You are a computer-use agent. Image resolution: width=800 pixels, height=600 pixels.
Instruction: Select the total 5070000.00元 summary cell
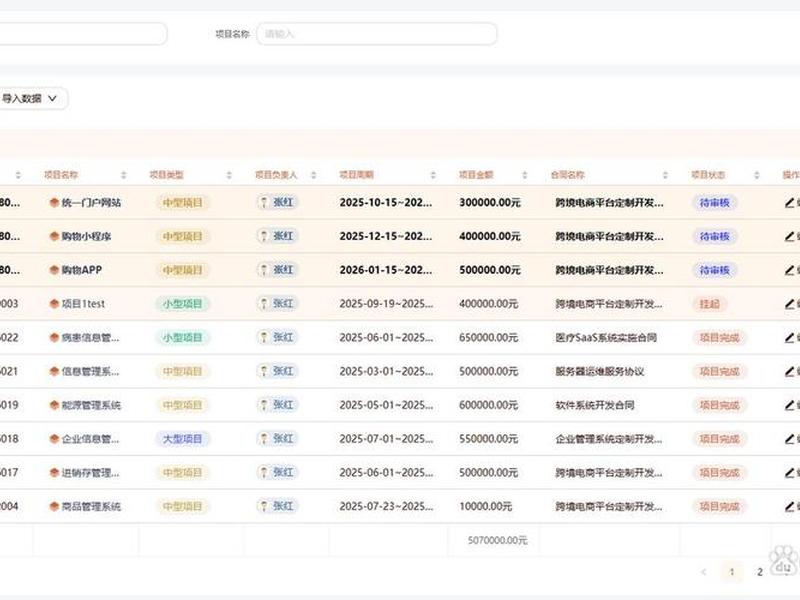click(x=497, y=540)
